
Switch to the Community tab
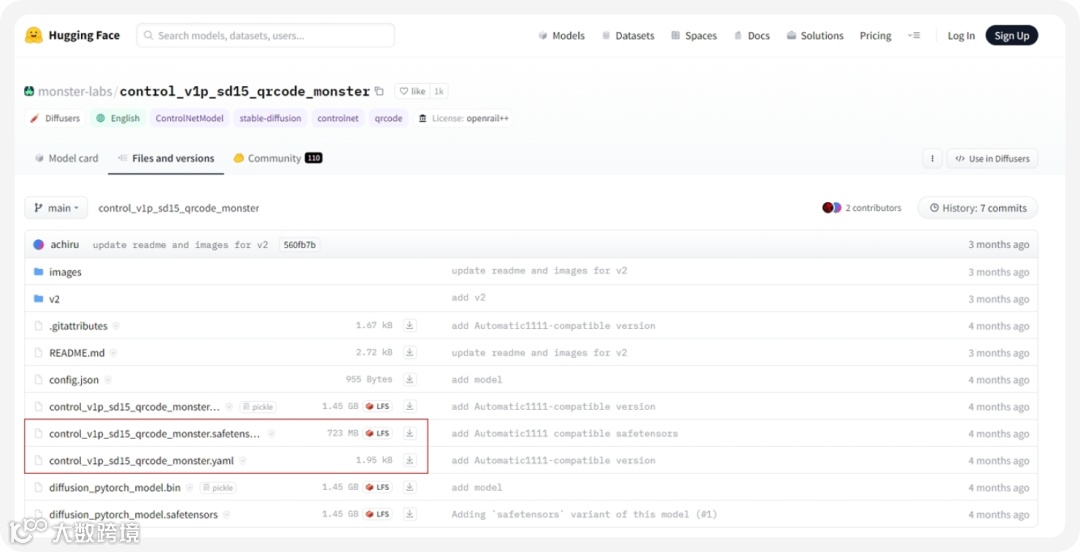[278, 159]
